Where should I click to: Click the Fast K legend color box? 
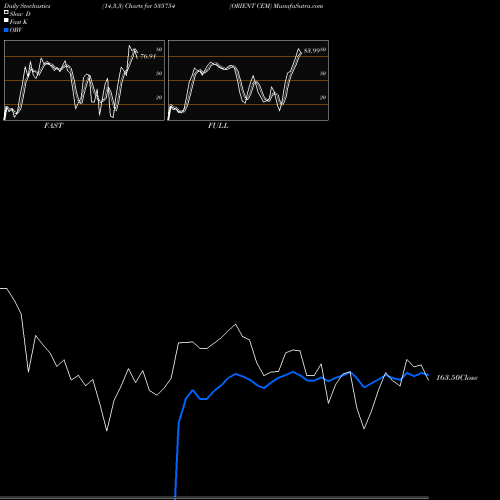(6, 21)
